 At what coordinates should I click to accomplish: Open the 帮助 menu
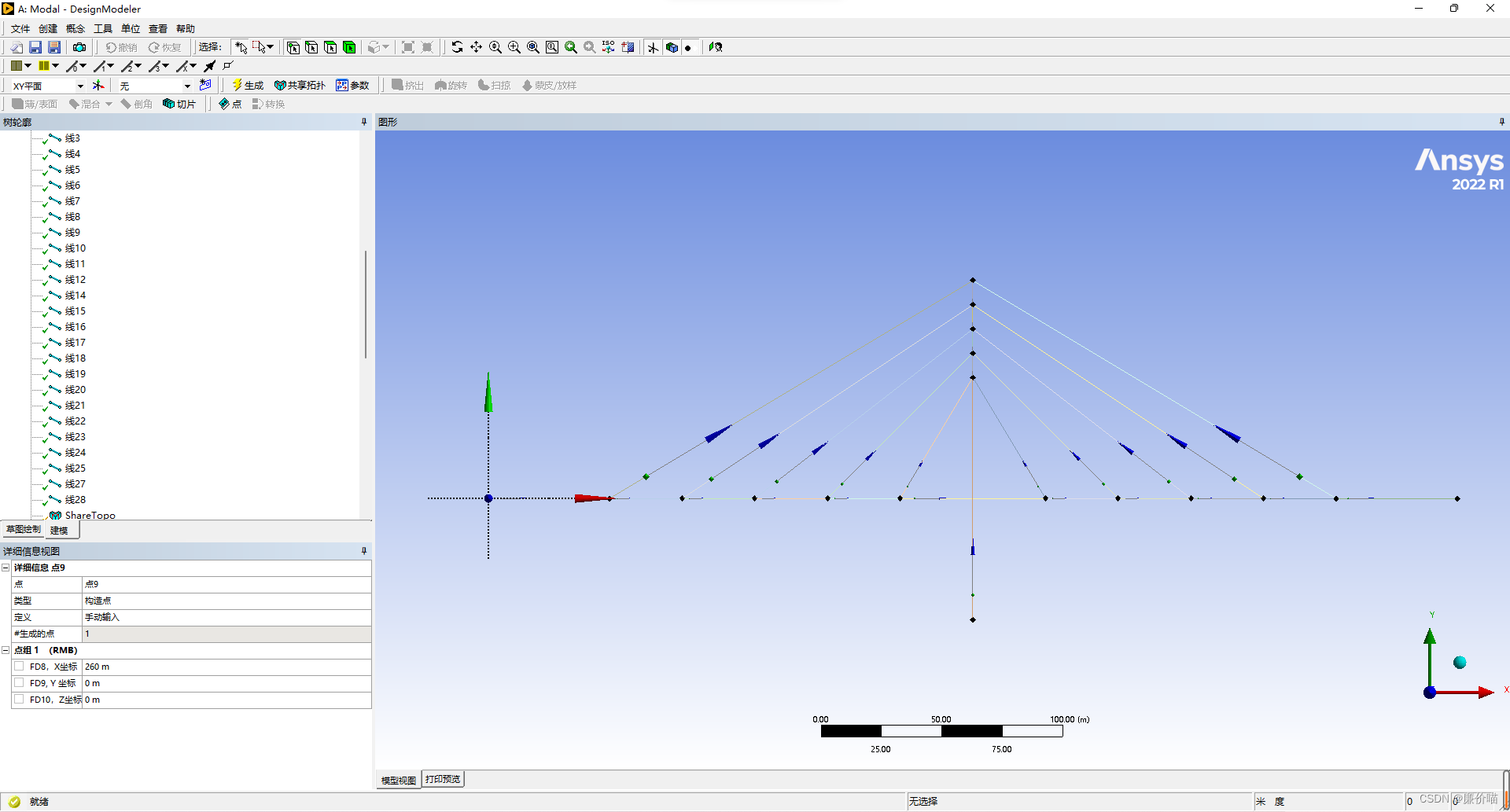coord(186,29)
